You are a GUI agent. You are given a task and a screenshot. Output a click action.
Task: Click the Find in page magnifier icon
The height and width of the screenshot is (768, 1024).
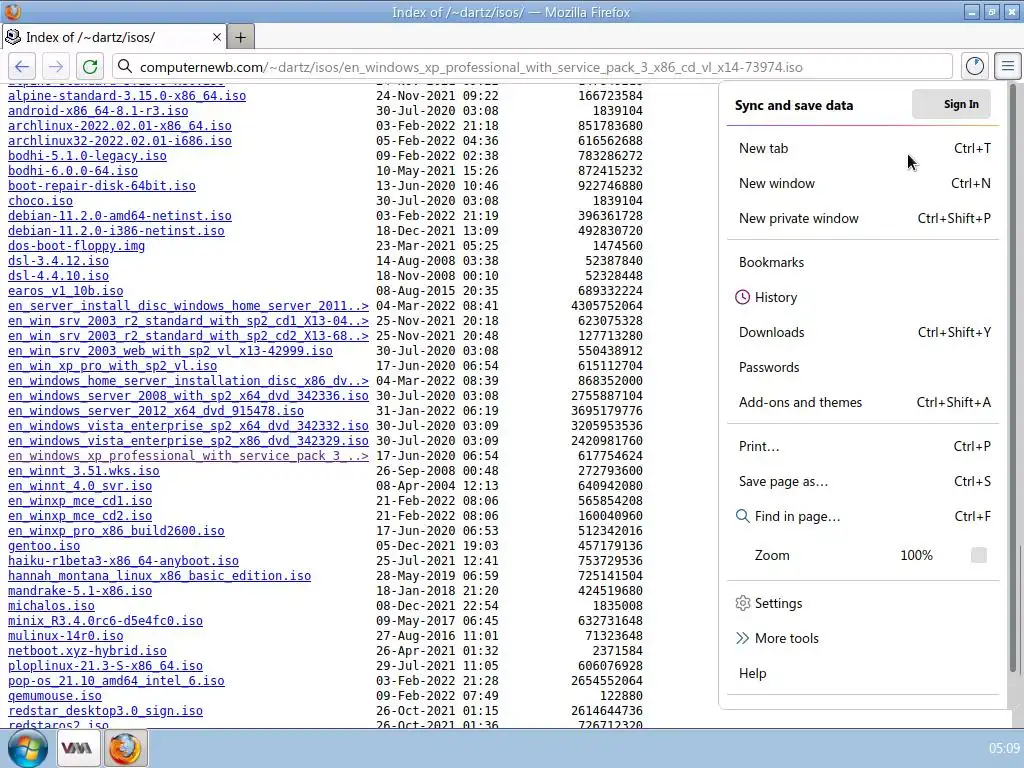743,517
